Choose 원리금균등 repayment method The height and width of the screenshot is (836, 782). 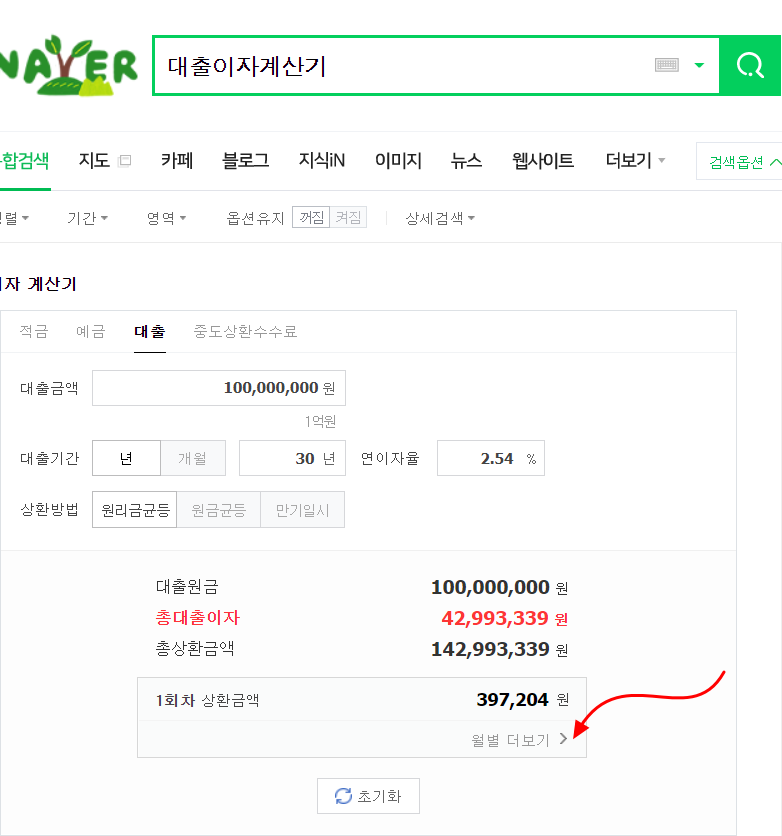pos(134,510)
